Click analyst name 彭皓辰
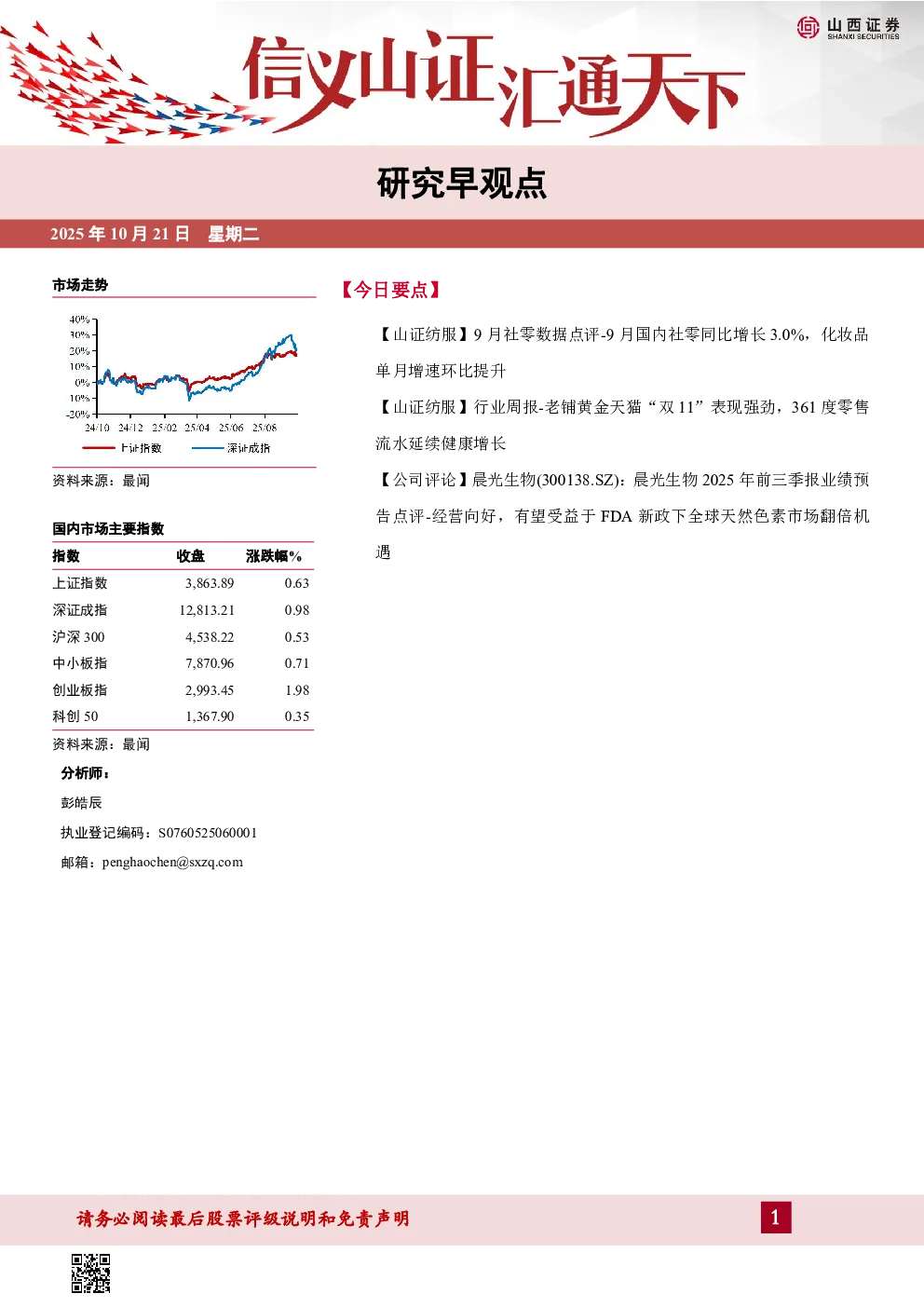 82,803
